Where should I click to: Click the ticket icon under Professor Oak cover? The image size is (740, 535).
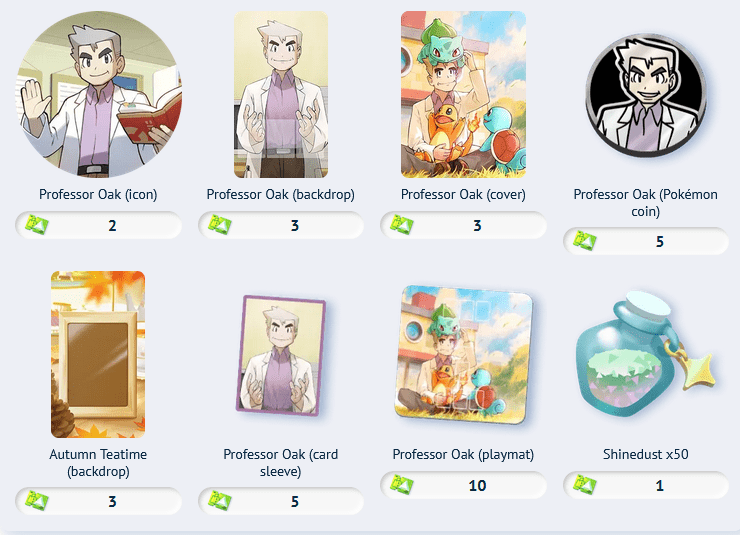tap(402, 225)
